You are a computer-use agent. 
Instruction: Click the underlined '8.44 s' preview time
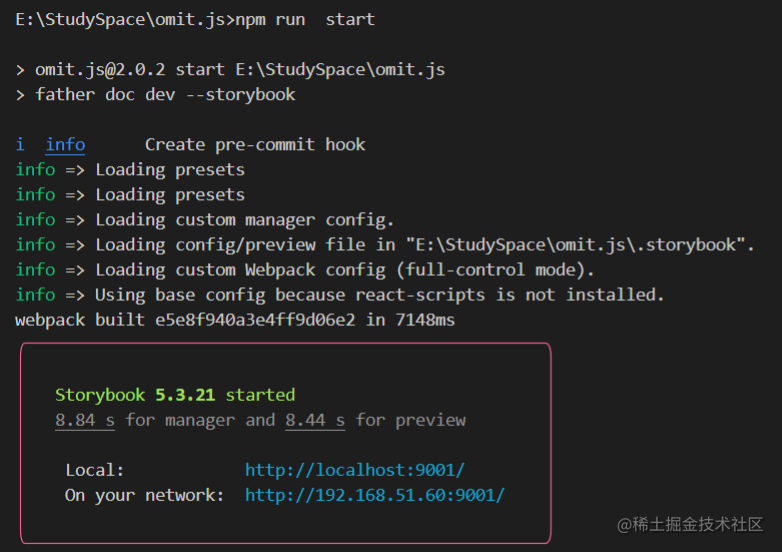point(315,420)
